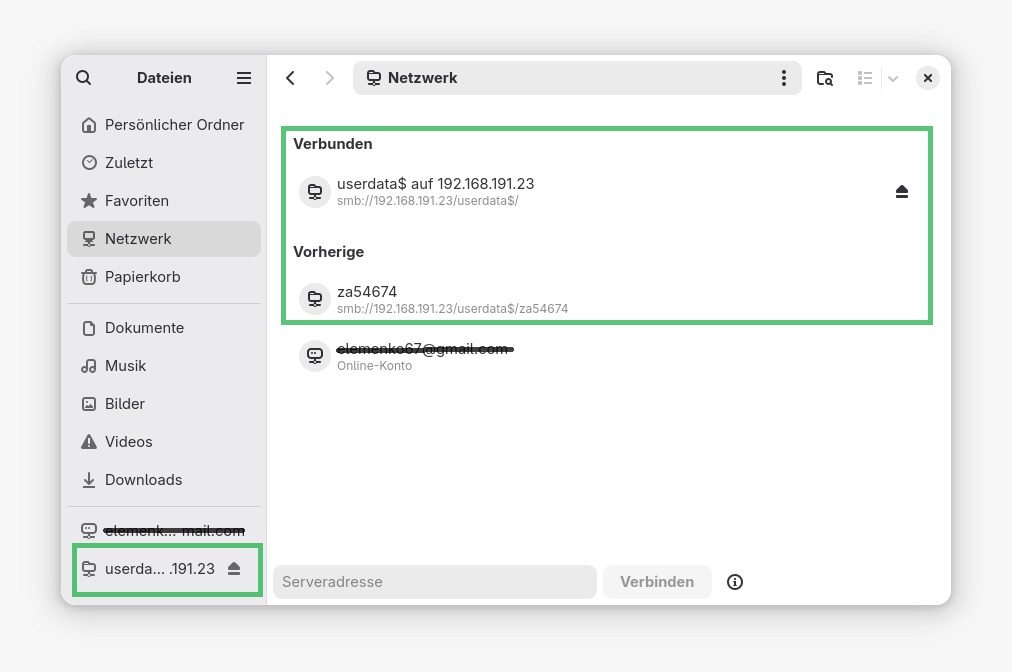Image resolution: width=1012 pixels, height=672 pixels.
Task: Toggle the list view icon
Action: coord(865,78)
